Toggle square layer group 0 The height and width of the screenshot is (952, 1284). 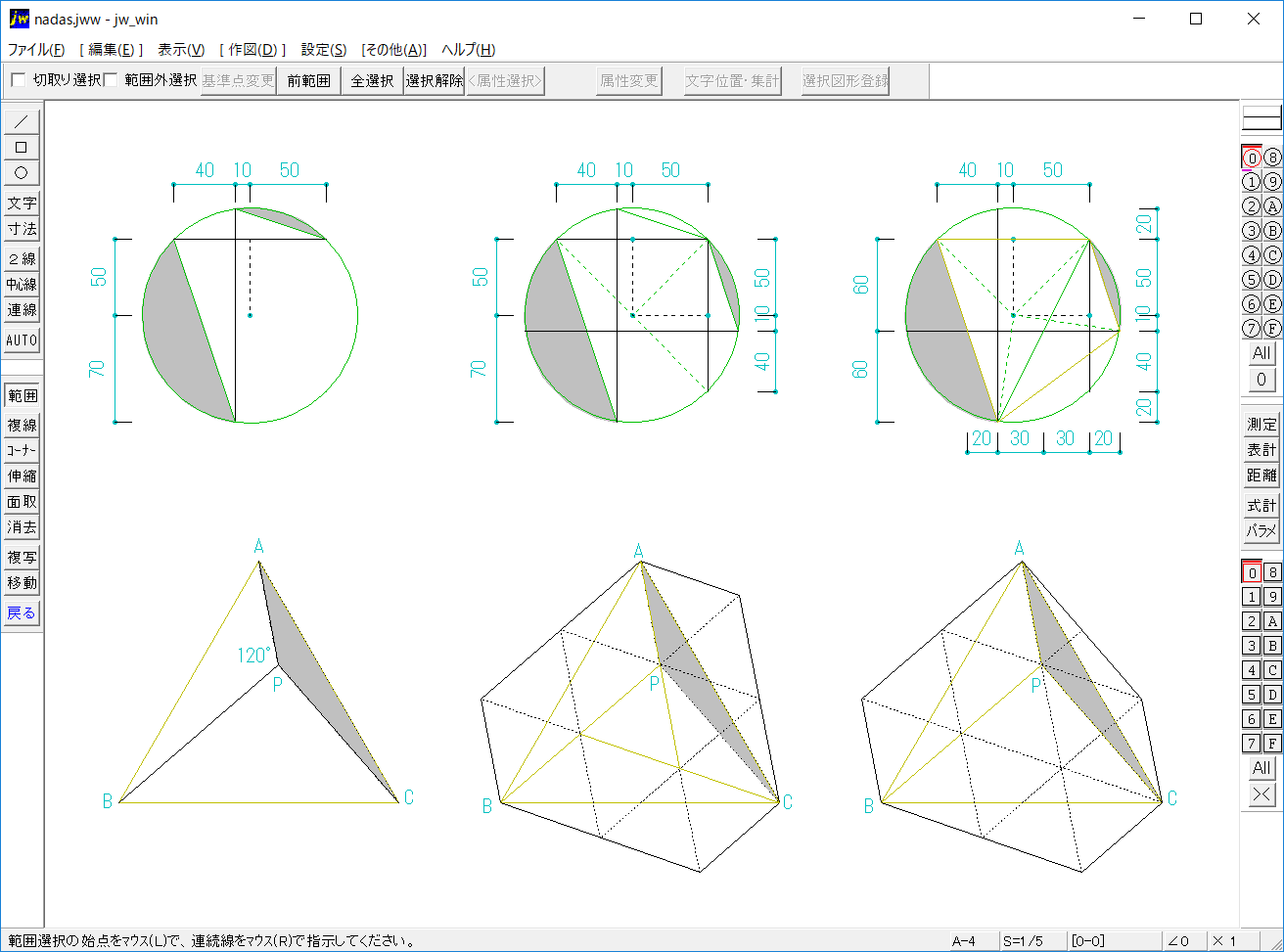tap(1252, 572)
